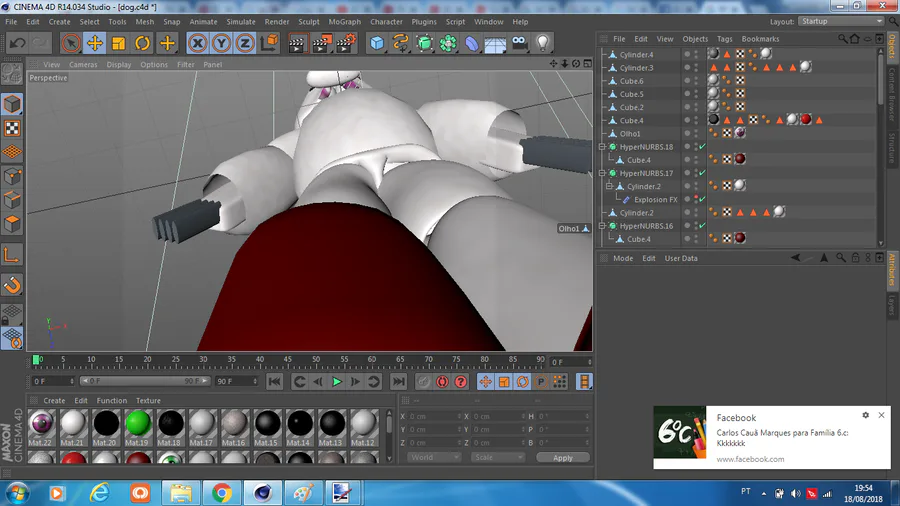Open the Sculpt menu
Screen dimensions: 900x506
click(x=308, y=22)
